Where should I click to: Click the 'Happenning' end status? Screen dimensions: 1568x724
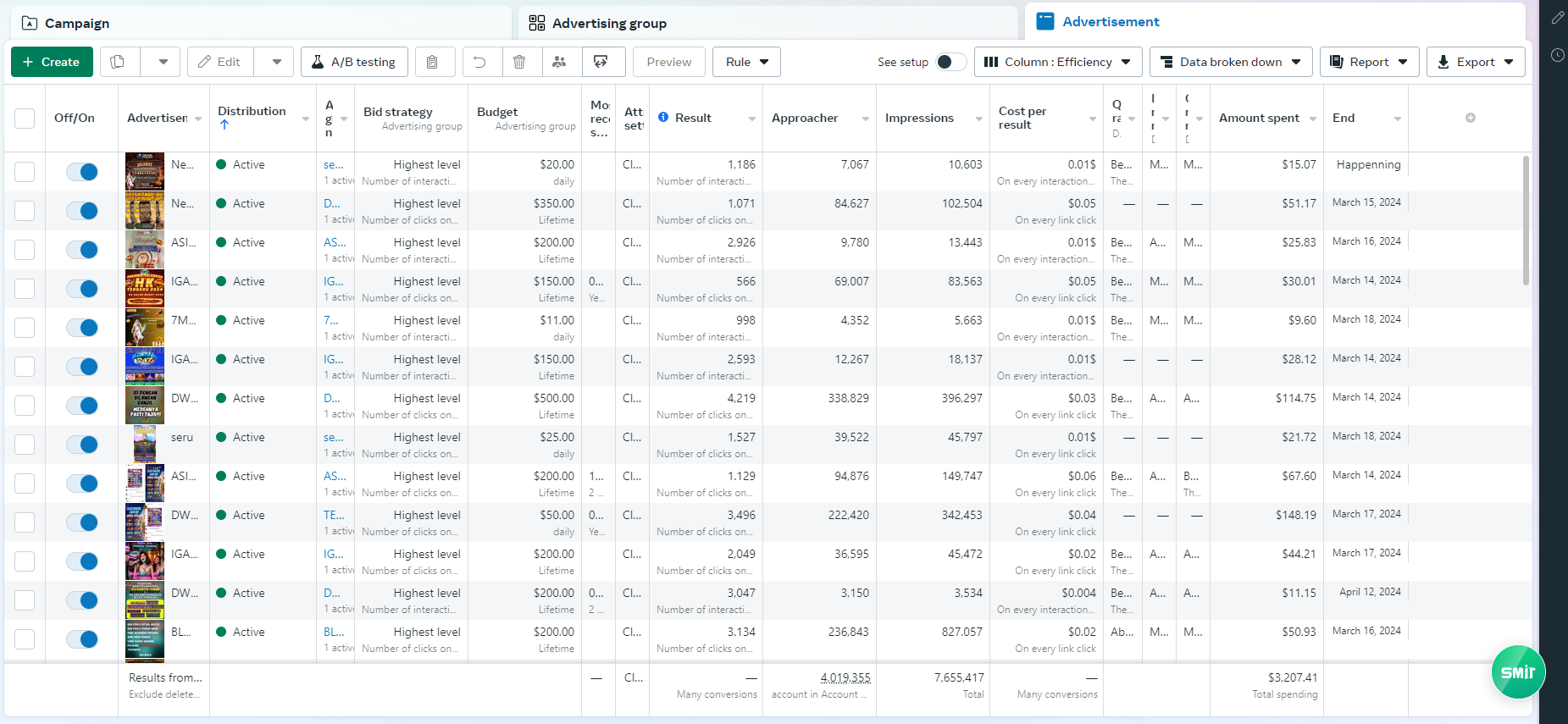1368,164
